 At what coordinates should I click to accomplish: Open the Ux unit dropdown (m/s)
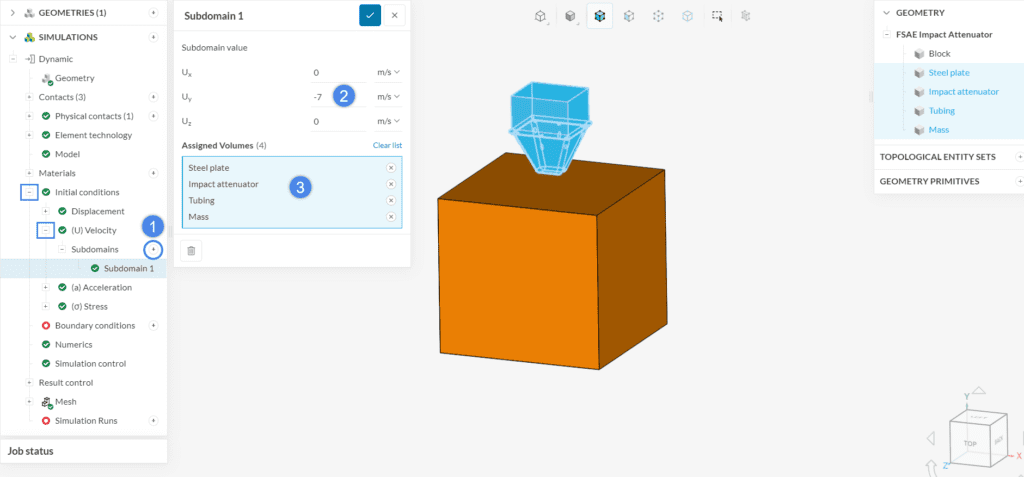388,73
